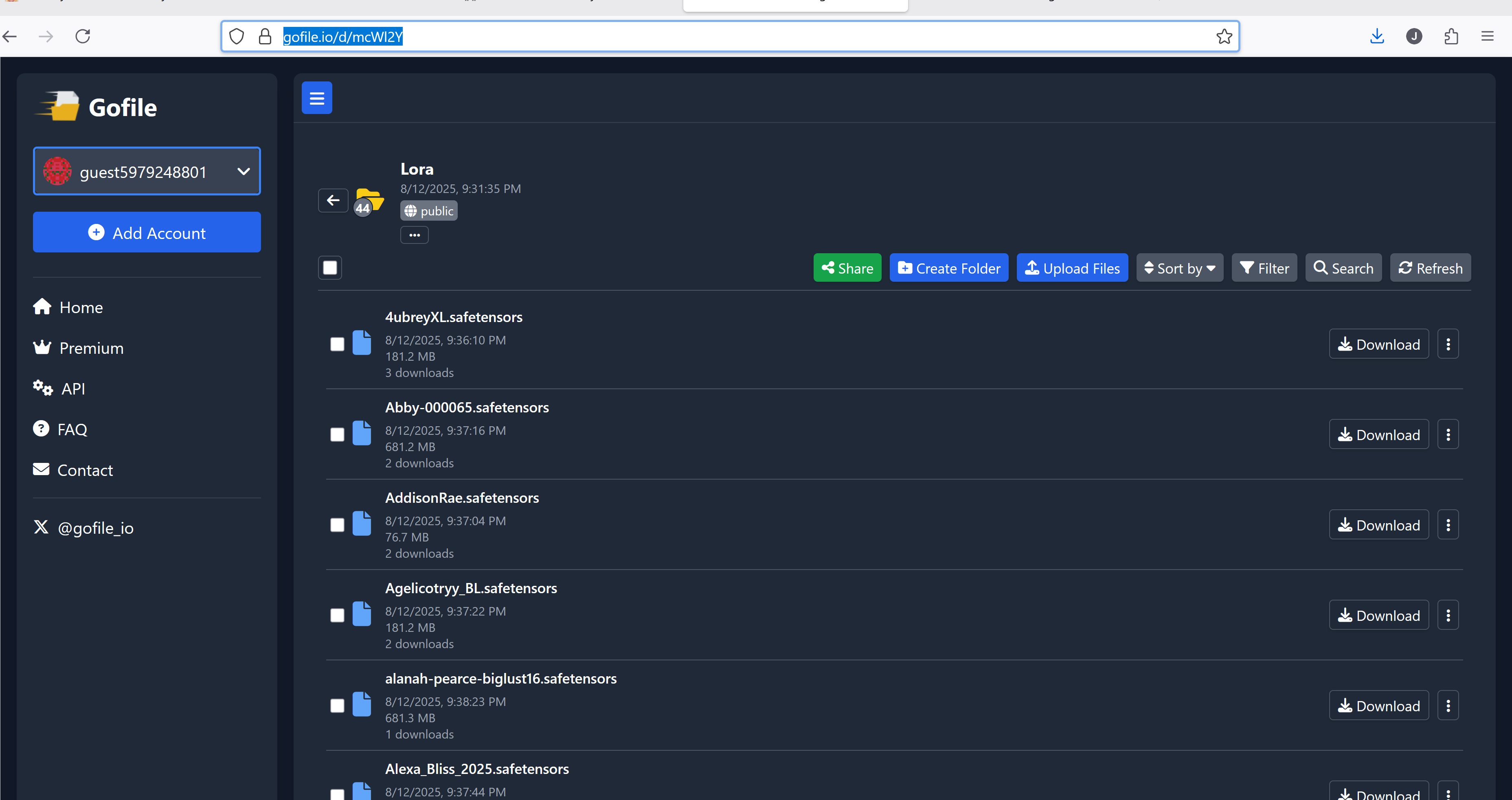Viewport: 1512px width, 800px height.
Task: Open the FAQ sidebar item
Action: click(72, 429)
